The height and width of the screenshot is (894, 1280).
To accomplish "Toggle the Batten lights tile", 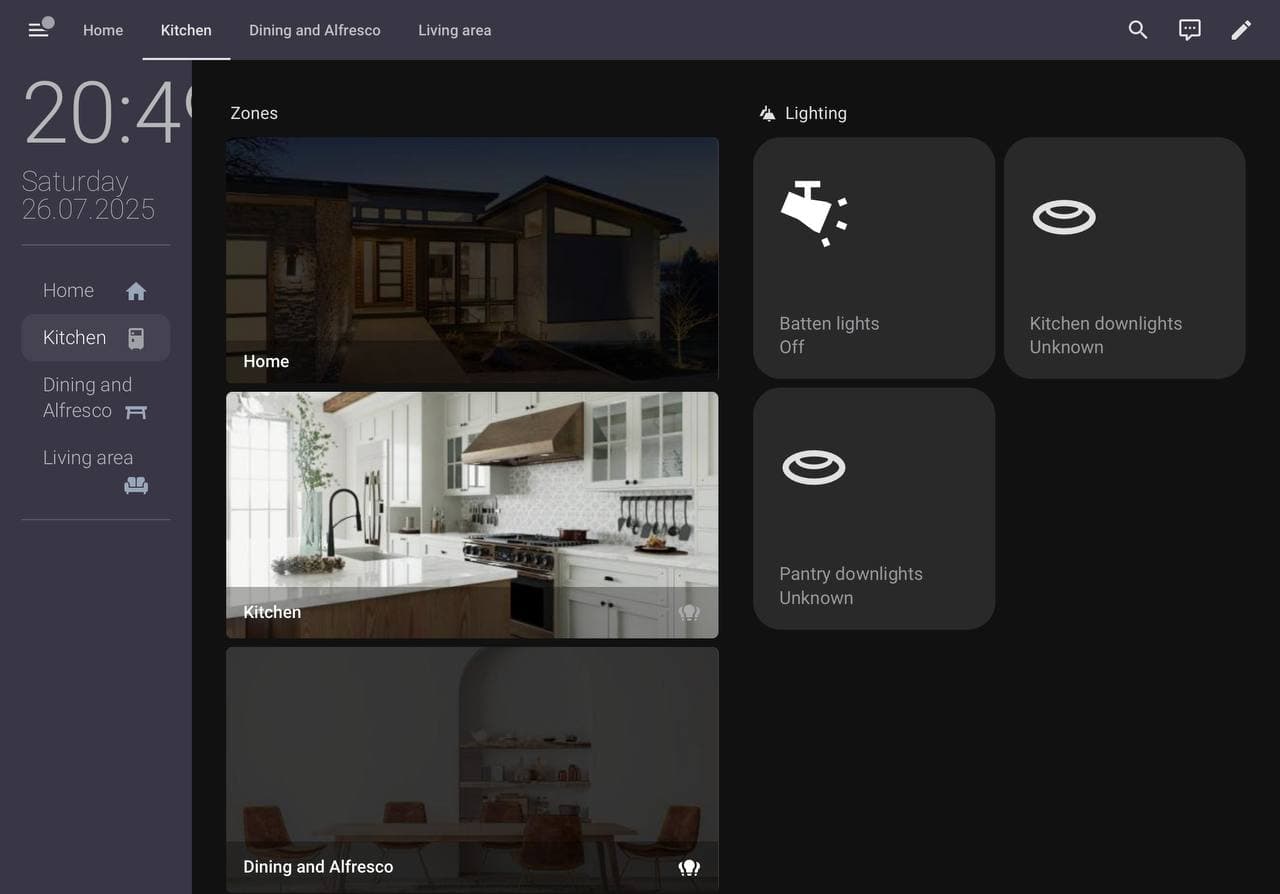I will coord(874,258).
